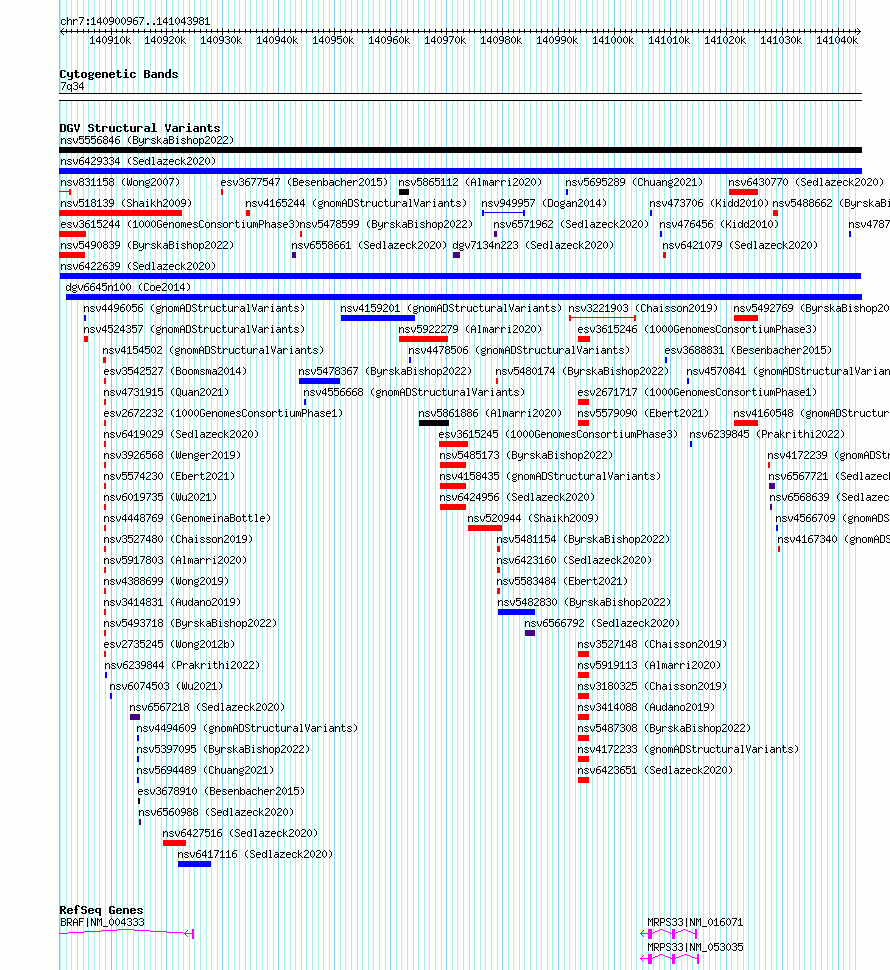The width and height of the screenshot is (890, 970).
Task: Open nsv4524357 gnomAD variant label
Action: [x=194, y=329]
